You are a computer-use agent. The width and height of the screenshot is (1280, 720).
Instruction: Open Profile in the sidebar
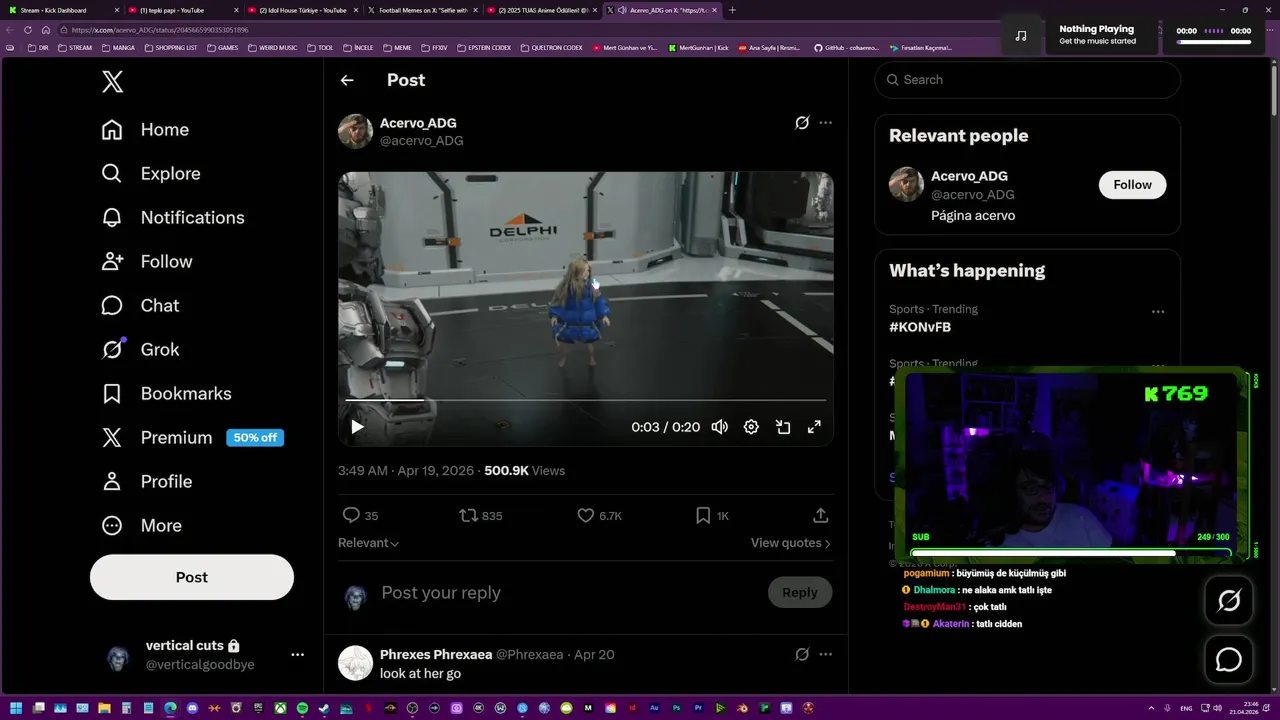[146, 482]
